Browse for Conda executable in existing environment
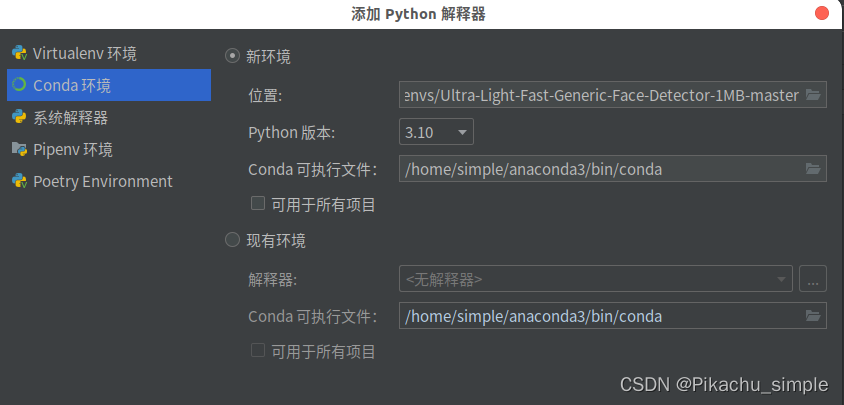 (813, 316)
